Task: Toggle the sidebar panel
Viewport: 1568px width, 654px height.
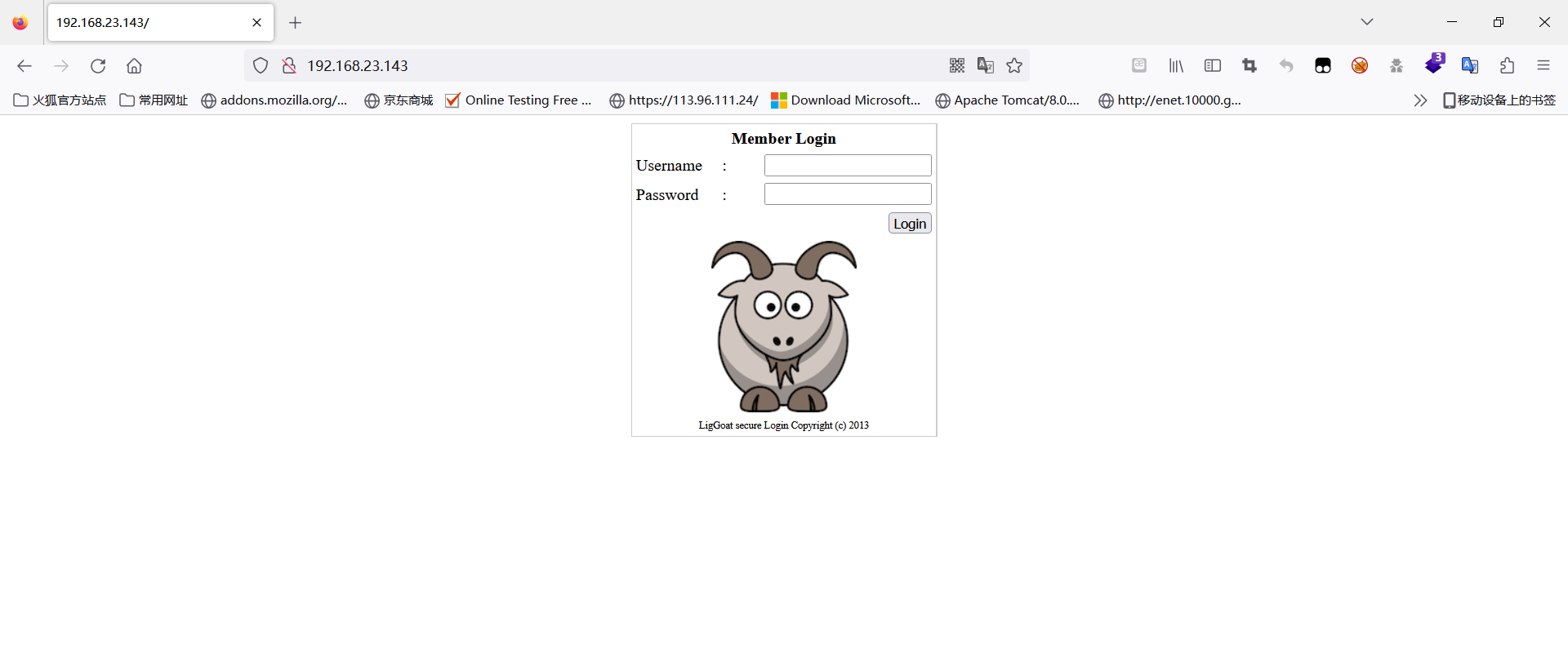Action: [x=1213, y=66]
